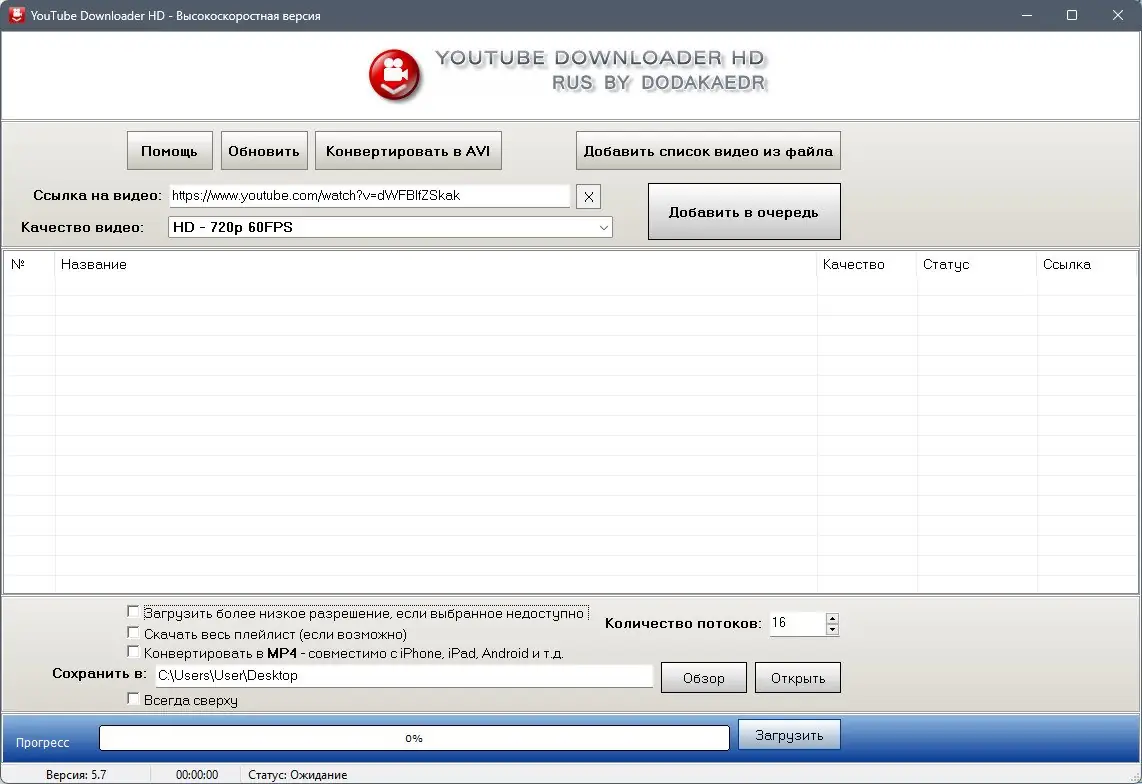
Task: Close the YouTube Downloader HD window
Action: coord(1118,15)
